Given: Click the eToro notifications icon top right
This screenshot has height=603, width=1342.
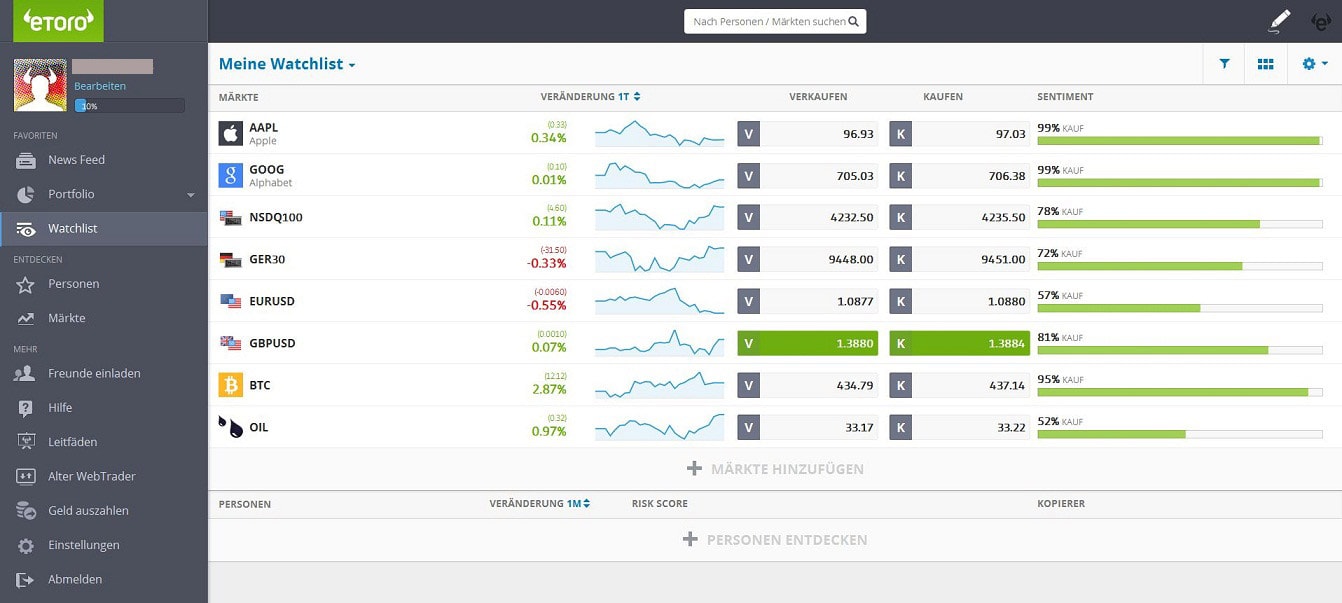Looking at the screenshot, I should click(1321, 20).
